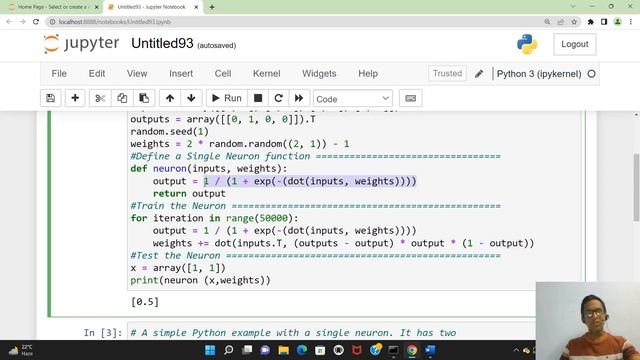
Task: Open File Explorer from the taskbar
Action: [284, 350]
